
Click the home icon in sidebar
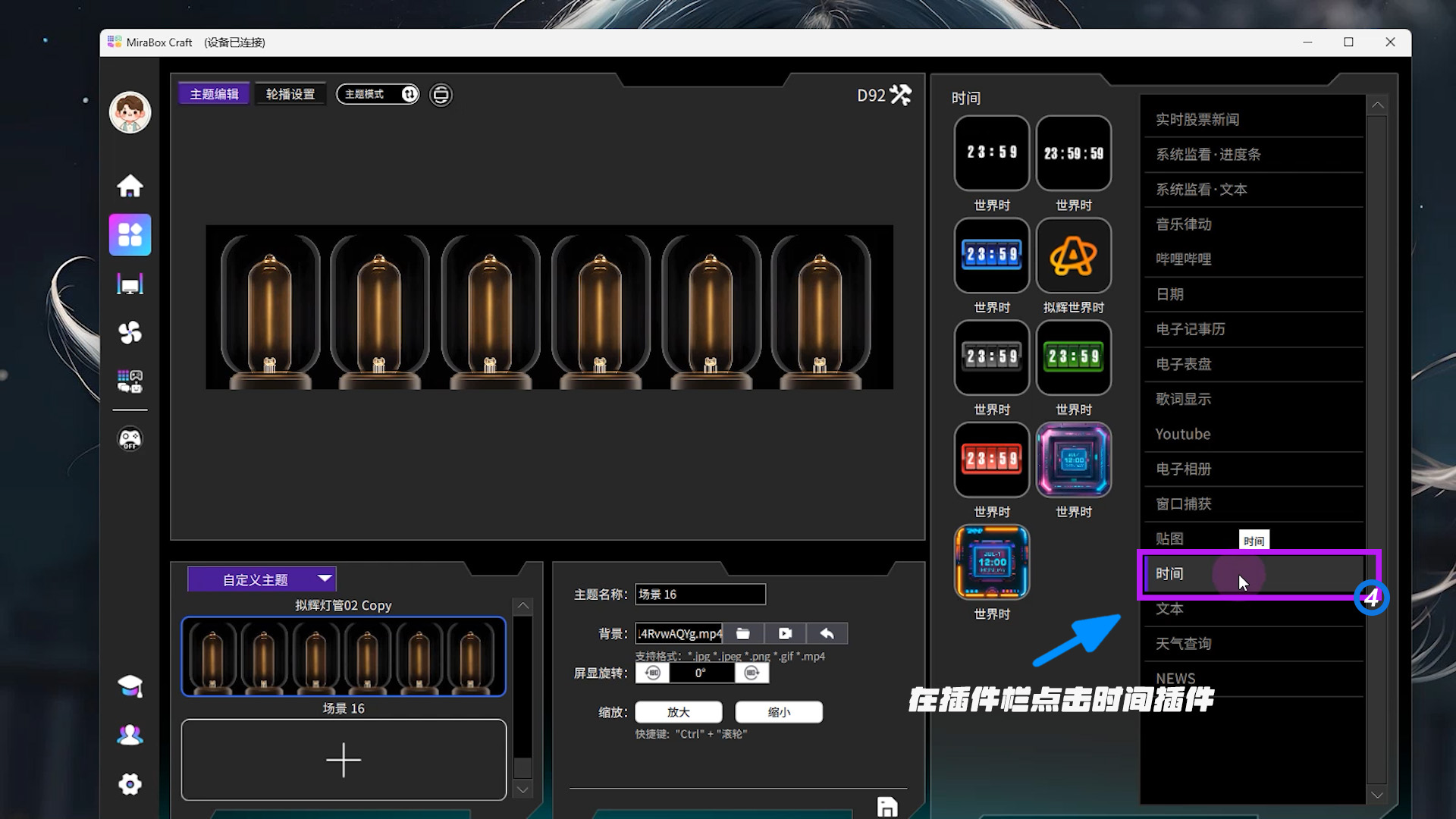point(130,186)
